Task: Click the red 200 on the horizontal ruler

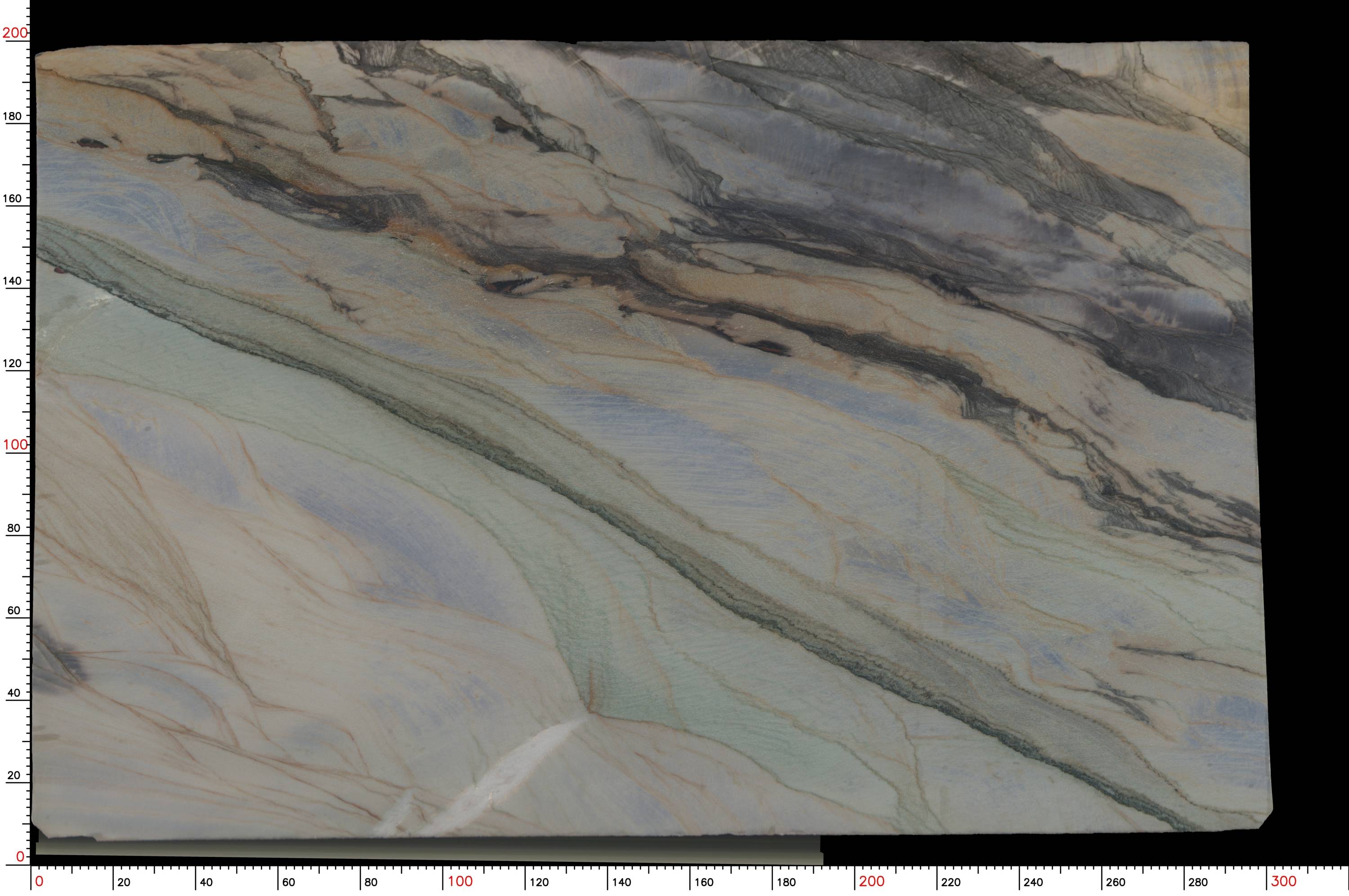Action: click(872, 881)
